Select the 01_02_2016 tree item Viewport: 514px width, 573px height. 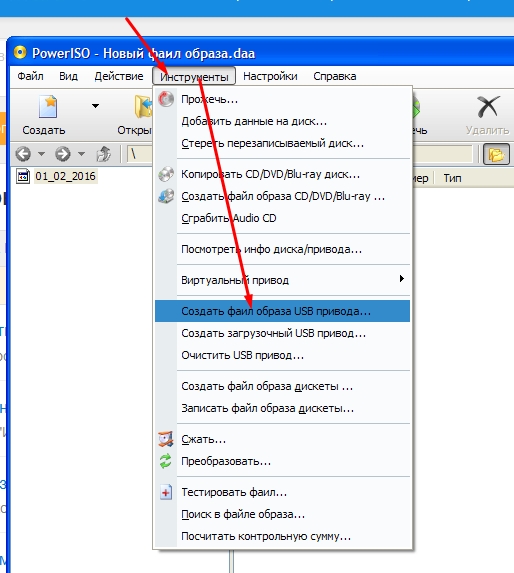65,177
